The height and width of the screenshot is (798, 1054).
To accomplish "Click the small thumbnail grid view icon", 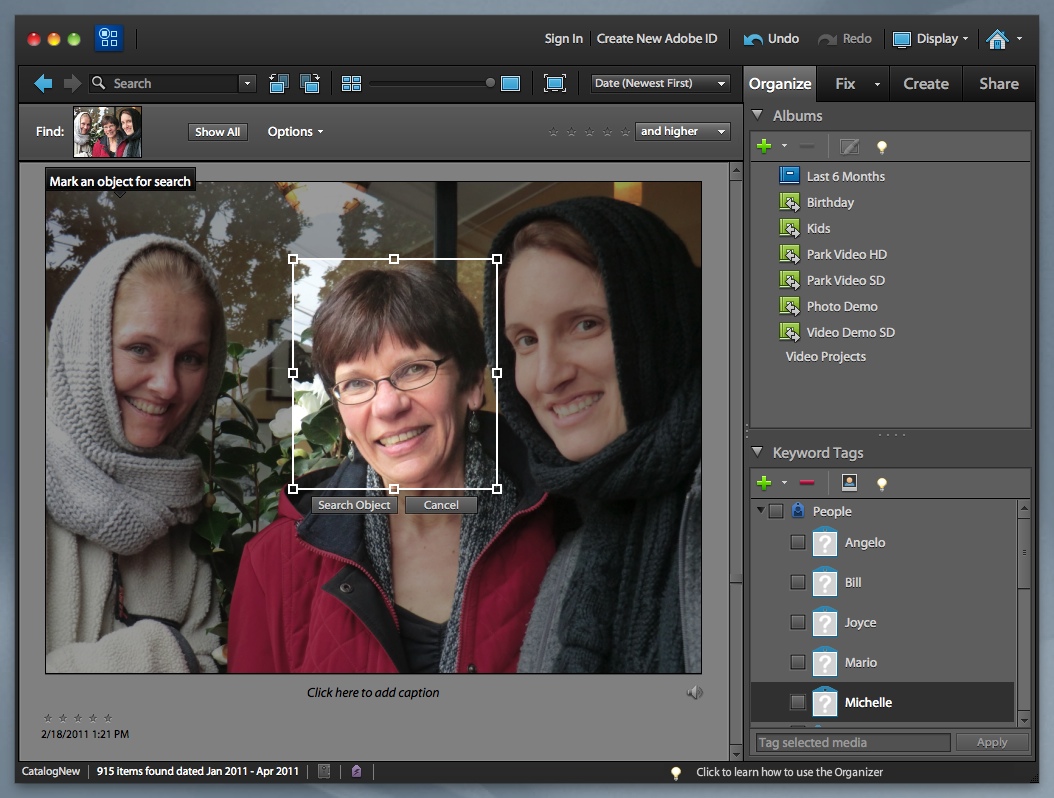I will (x=351, y=84).
